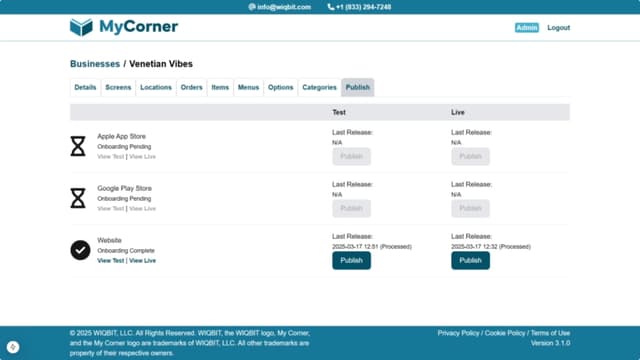Click Onboarding Pending under Apple App Store

[124, 147]
